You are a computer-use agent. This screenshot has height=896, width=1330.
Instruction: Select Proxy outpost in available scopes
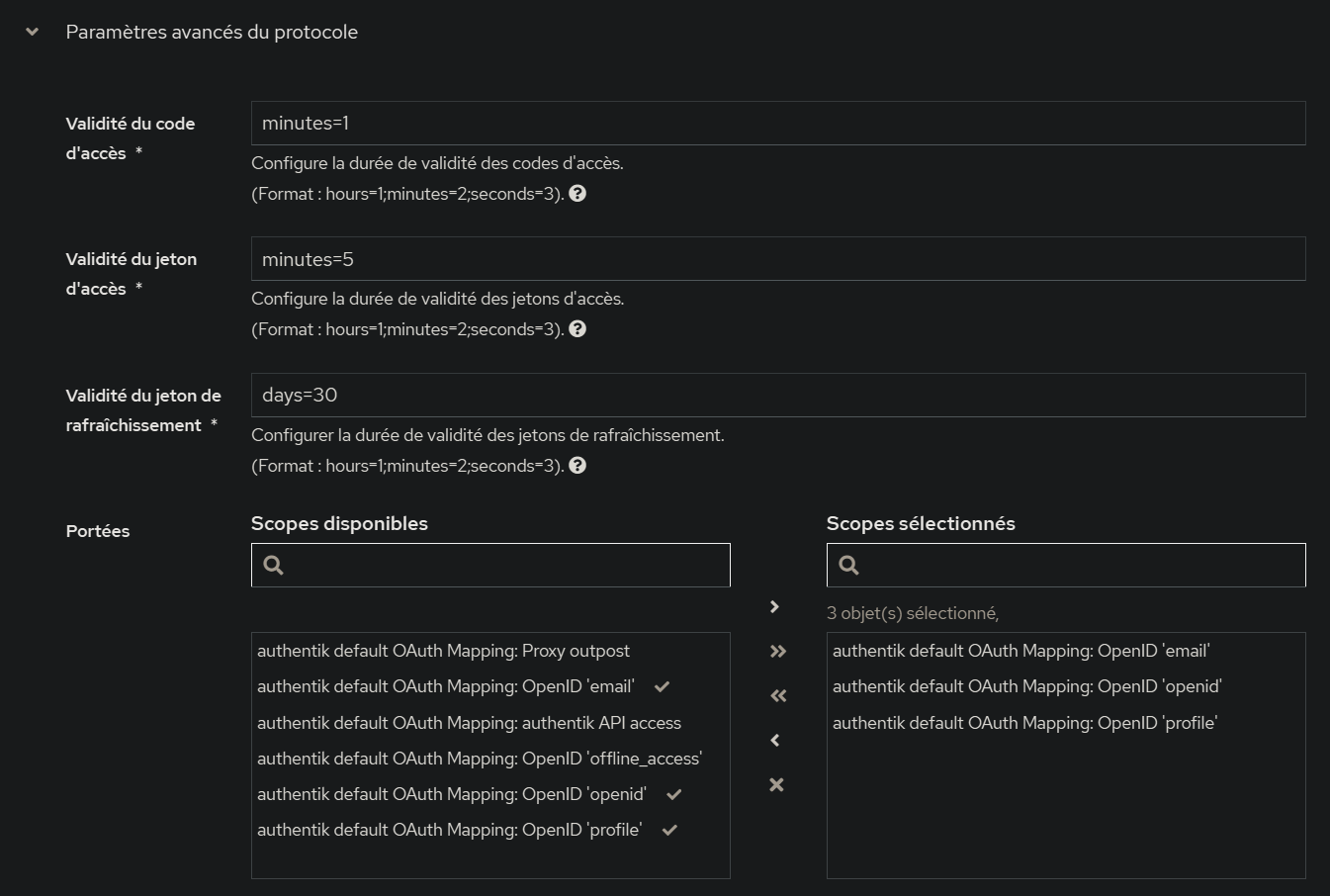(x=443, y=651)
